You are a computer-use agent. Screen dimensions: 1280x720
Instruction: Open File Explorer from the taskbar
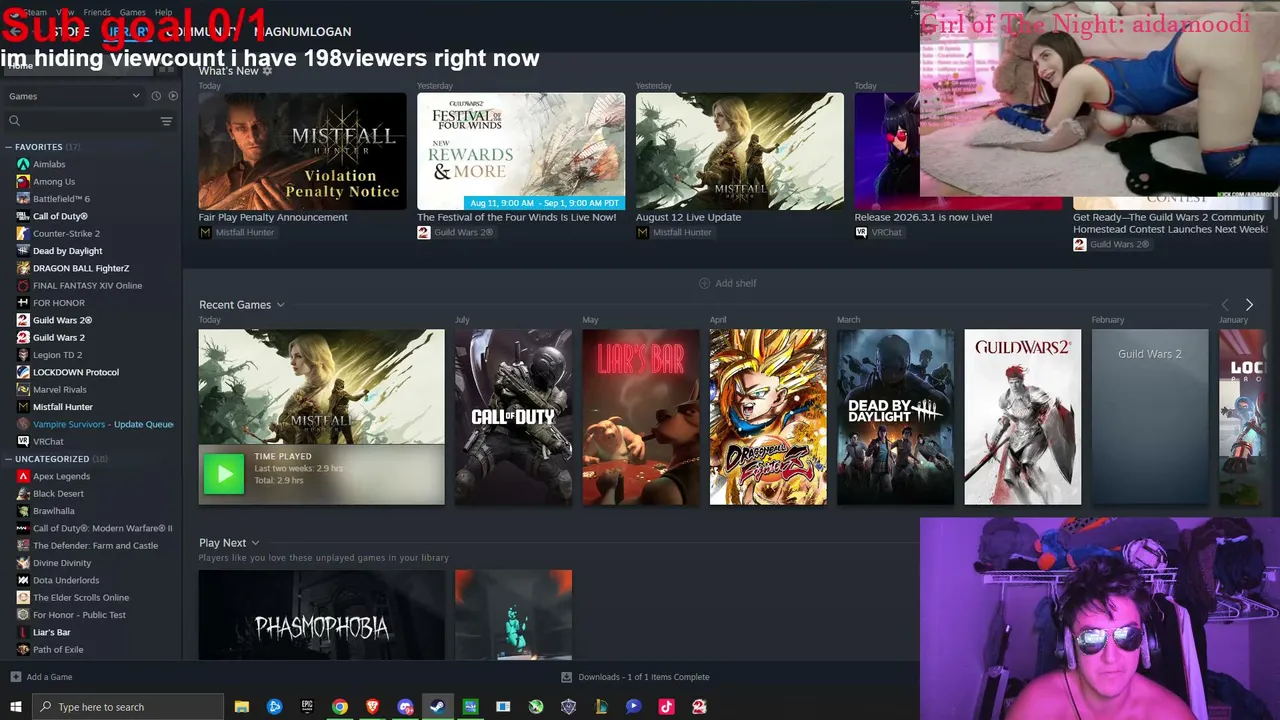[242, 707]
